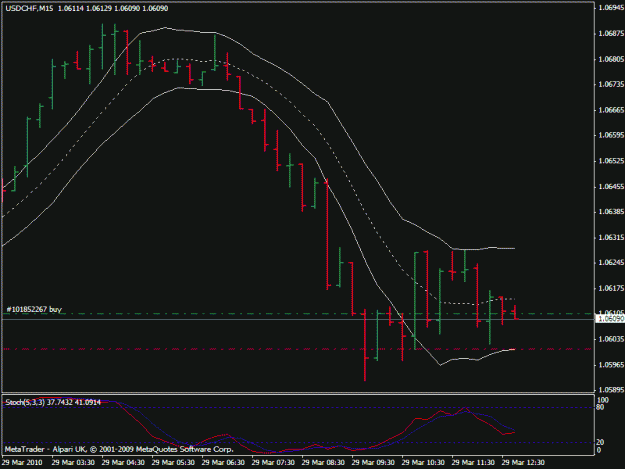Image resolution: width=625 pixels, height=469 pixels.
Task: Click the 1.06945 price axis label
Action: [x=611, y=8]
